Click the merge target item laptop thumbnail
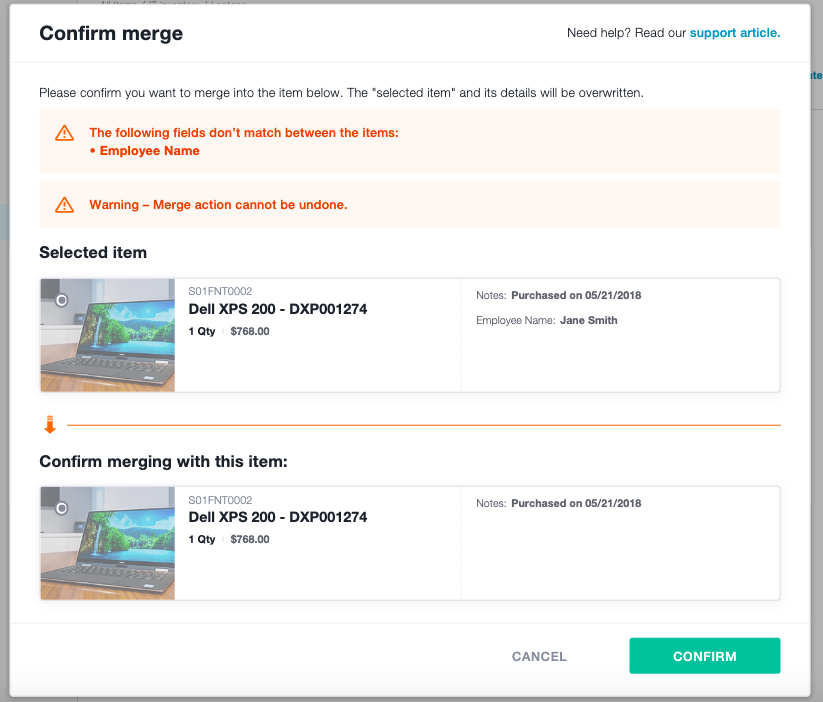Image resolution: width=823 pixels, height=702 pixels. (x=108, y=543)
